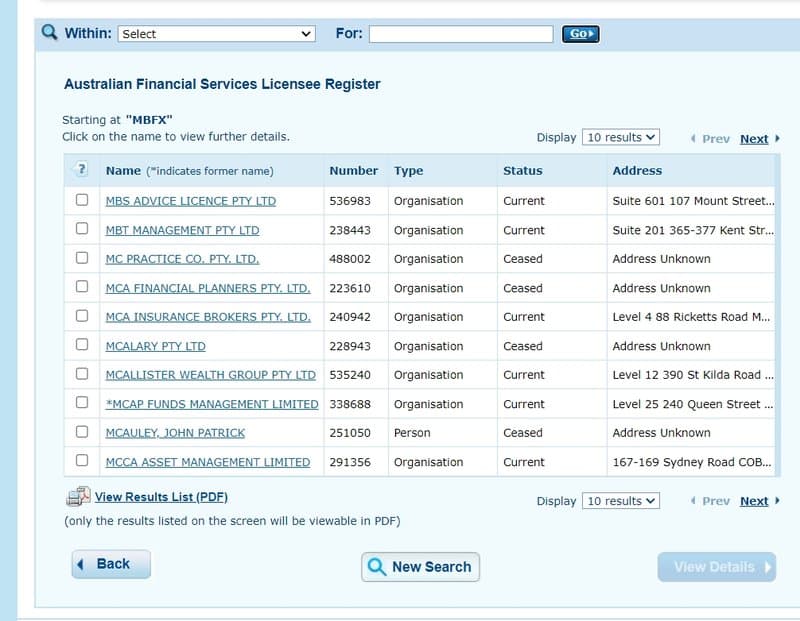Click the Name column header
This screenshot has width=800, height=621.
[x=123, y=170]
